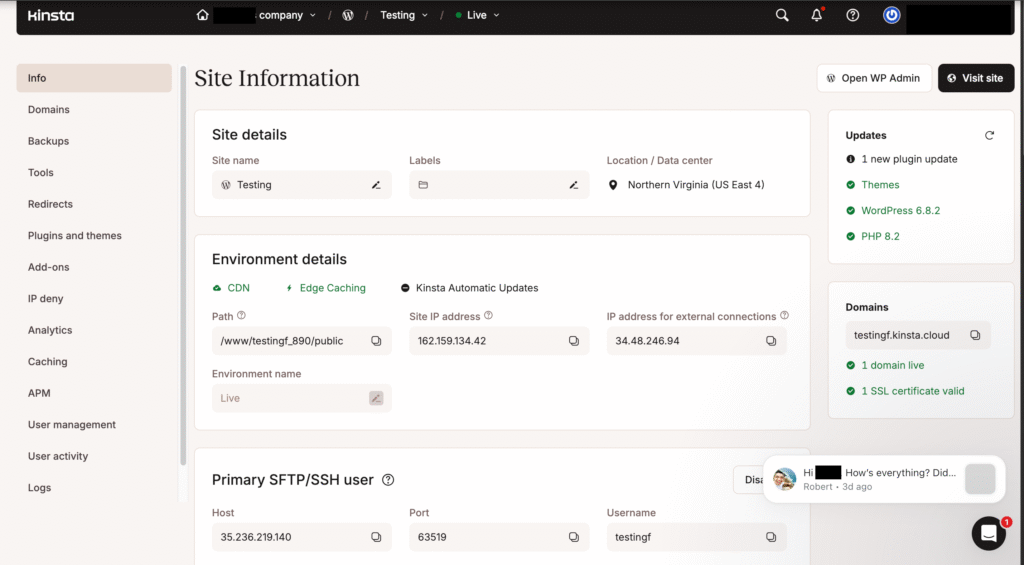
Task: Click the Visit site button
Action: click(x=975, y=78)
